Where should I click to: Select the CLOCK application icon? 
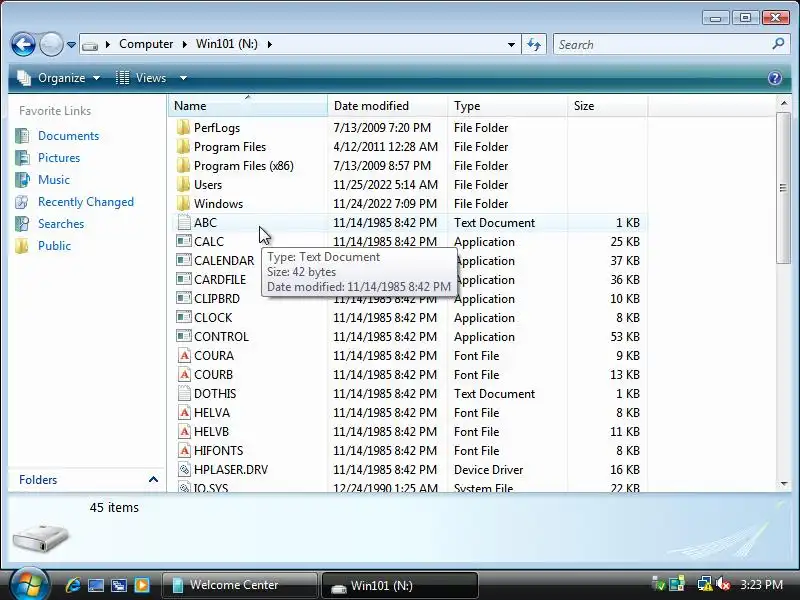[184, 317]
